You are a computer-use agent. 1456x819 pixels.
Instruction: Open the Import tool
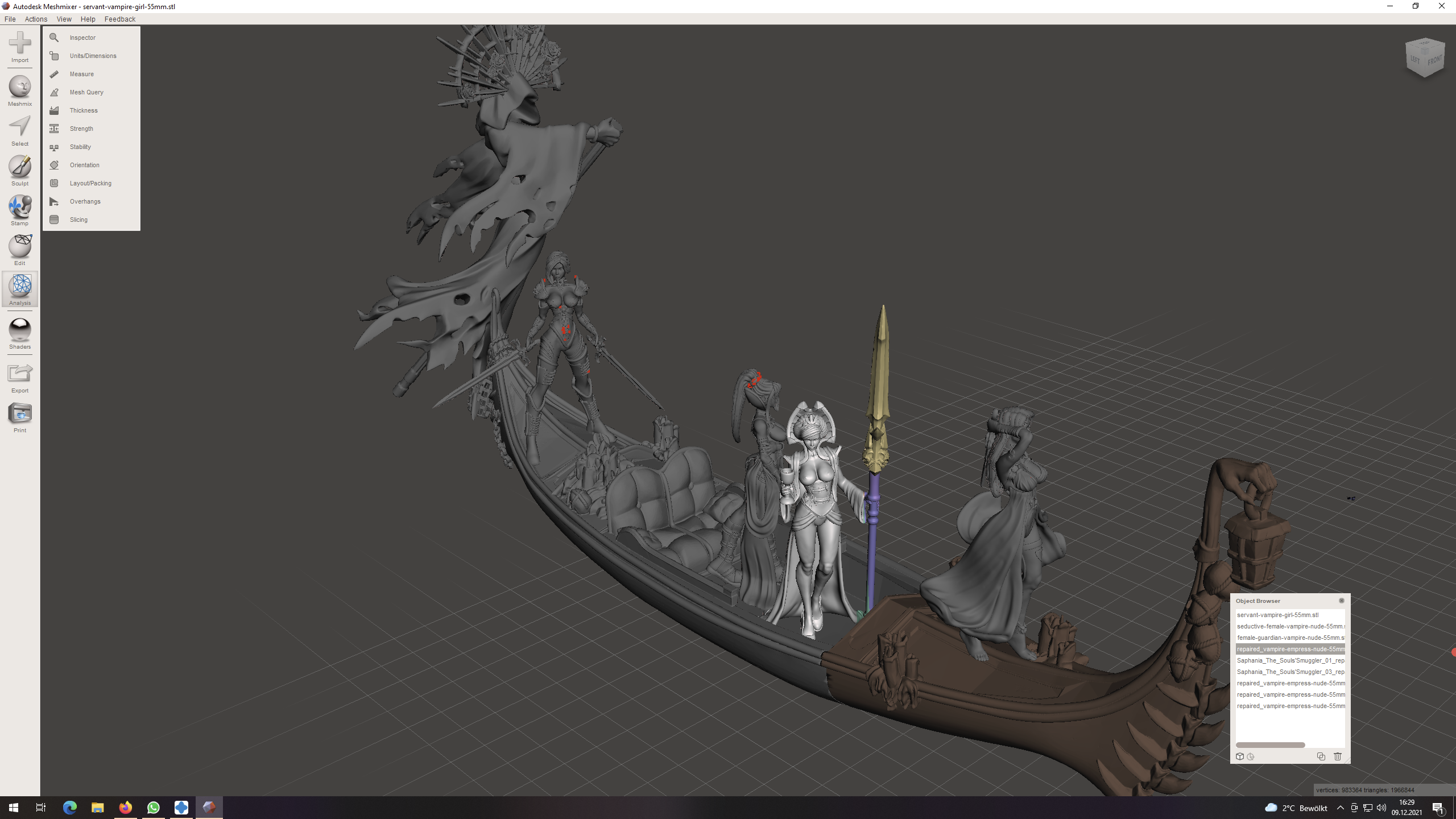pyautogui.click(x=20, y=45)
